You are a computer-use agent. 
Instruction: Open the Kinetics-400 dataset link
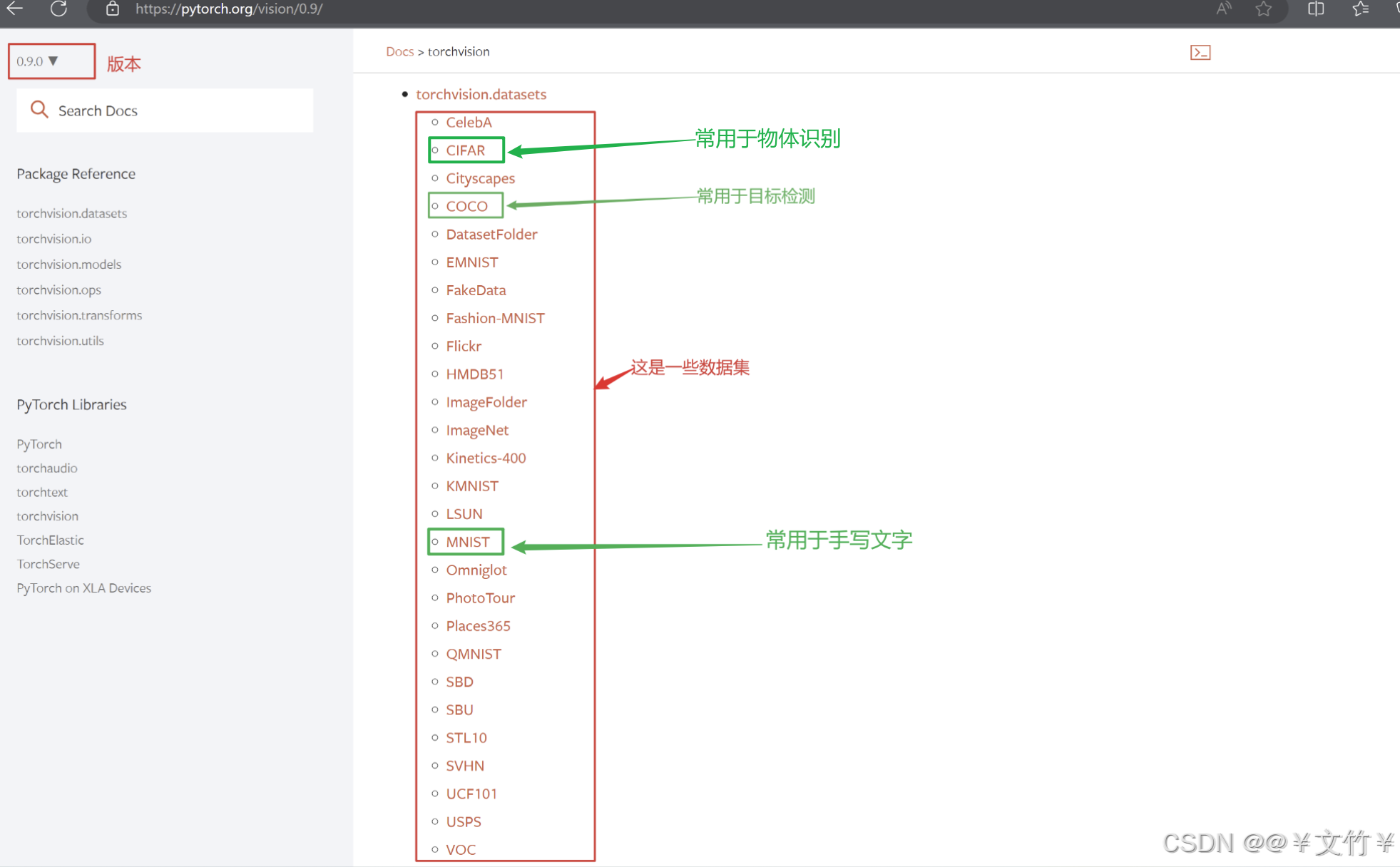click(486, 458)
